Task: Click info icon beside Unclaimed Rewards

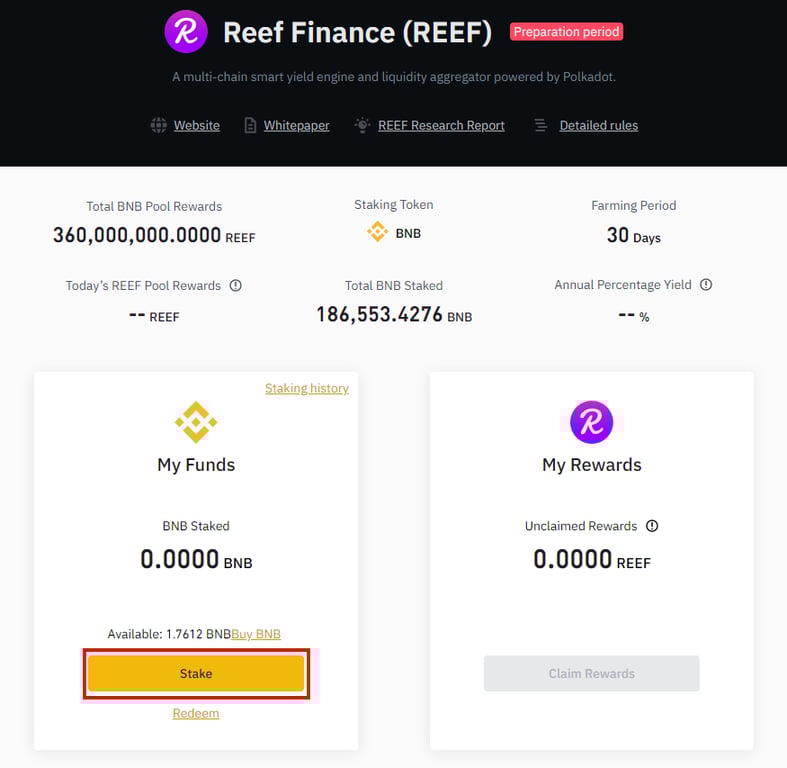Action: point(651,526)
